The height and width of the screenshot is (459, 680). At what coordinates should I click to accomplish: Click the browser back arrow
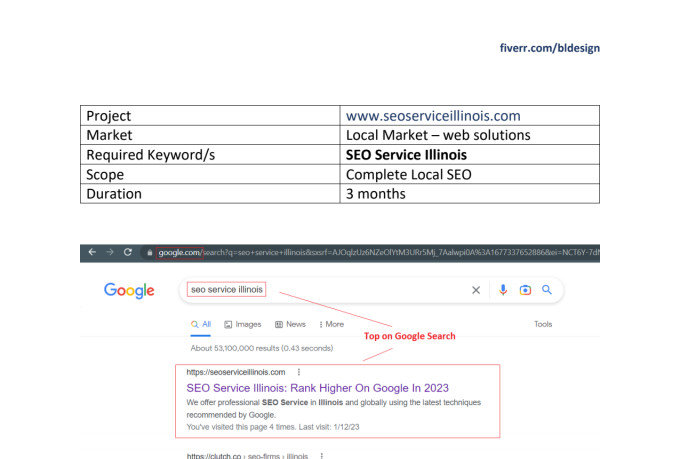coord(92,252)
